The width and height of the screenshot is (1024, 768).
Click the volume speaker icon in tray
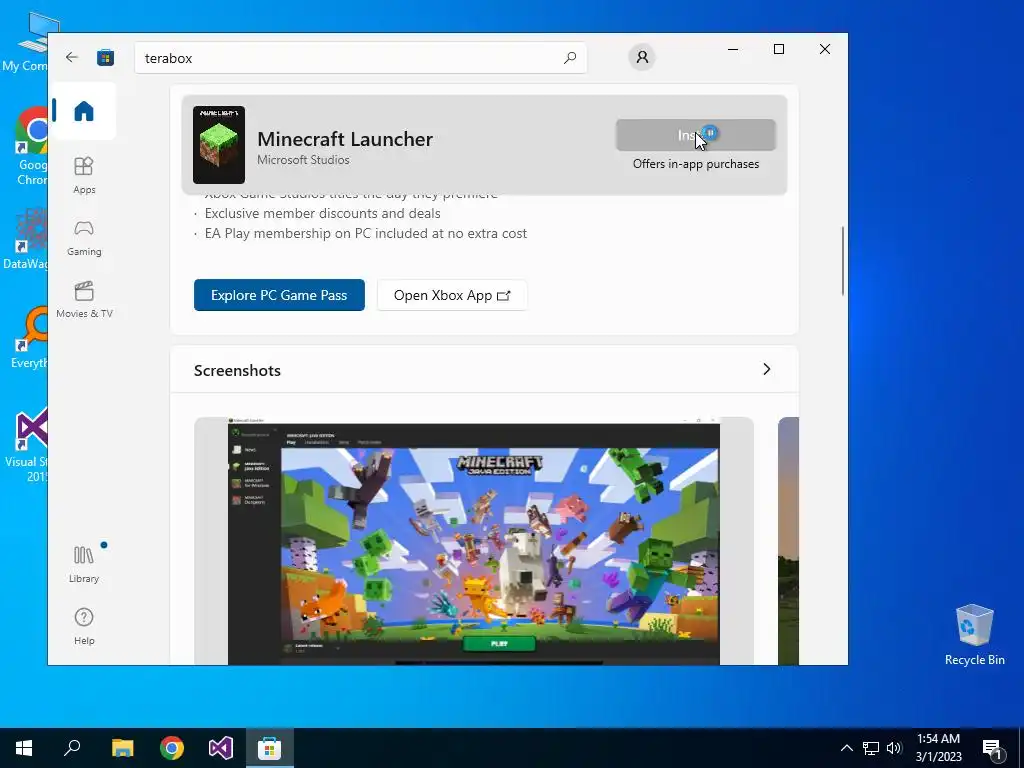(x=894, y=748)
